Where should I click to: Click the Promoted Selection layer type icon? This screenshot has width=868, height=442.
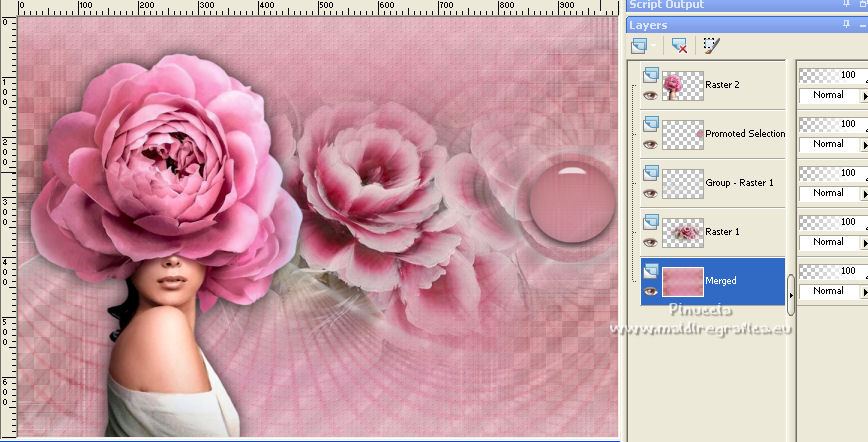[x=651, y=124]
